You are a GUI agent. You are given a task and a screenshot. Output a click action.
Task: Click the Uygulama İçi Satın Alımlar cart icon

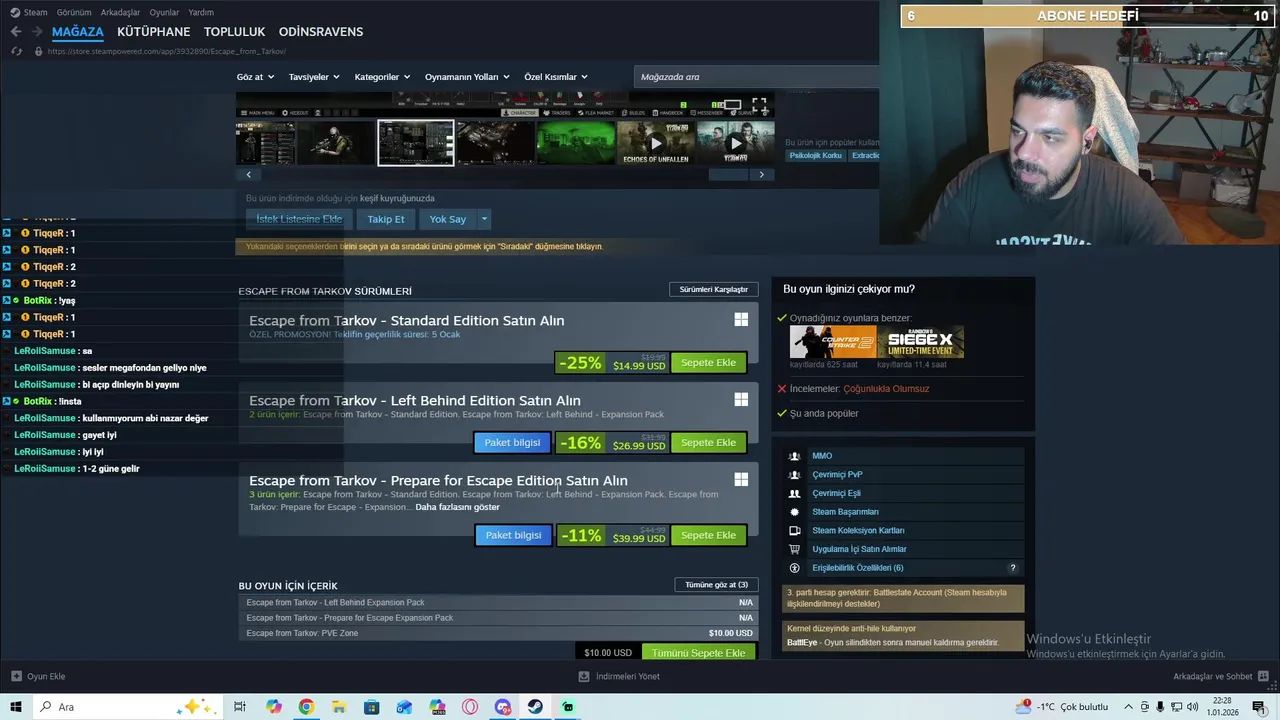point(795,549)
